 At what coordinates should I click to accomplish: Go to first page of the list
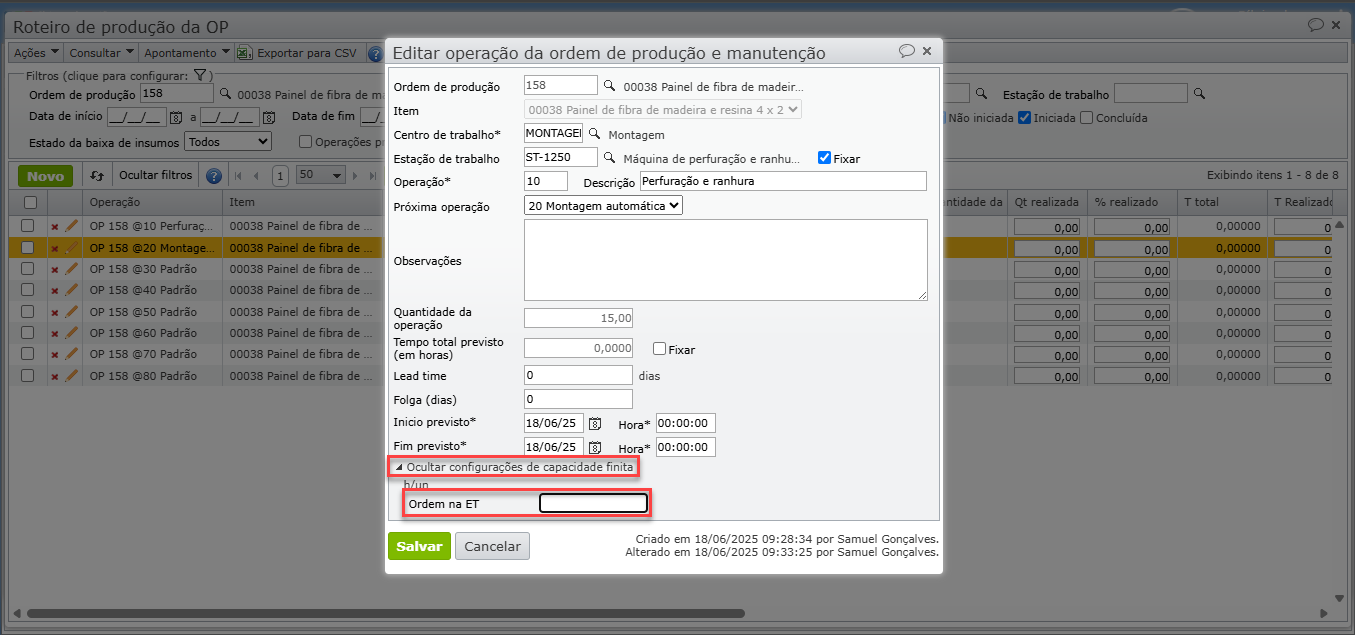(238, 176)
